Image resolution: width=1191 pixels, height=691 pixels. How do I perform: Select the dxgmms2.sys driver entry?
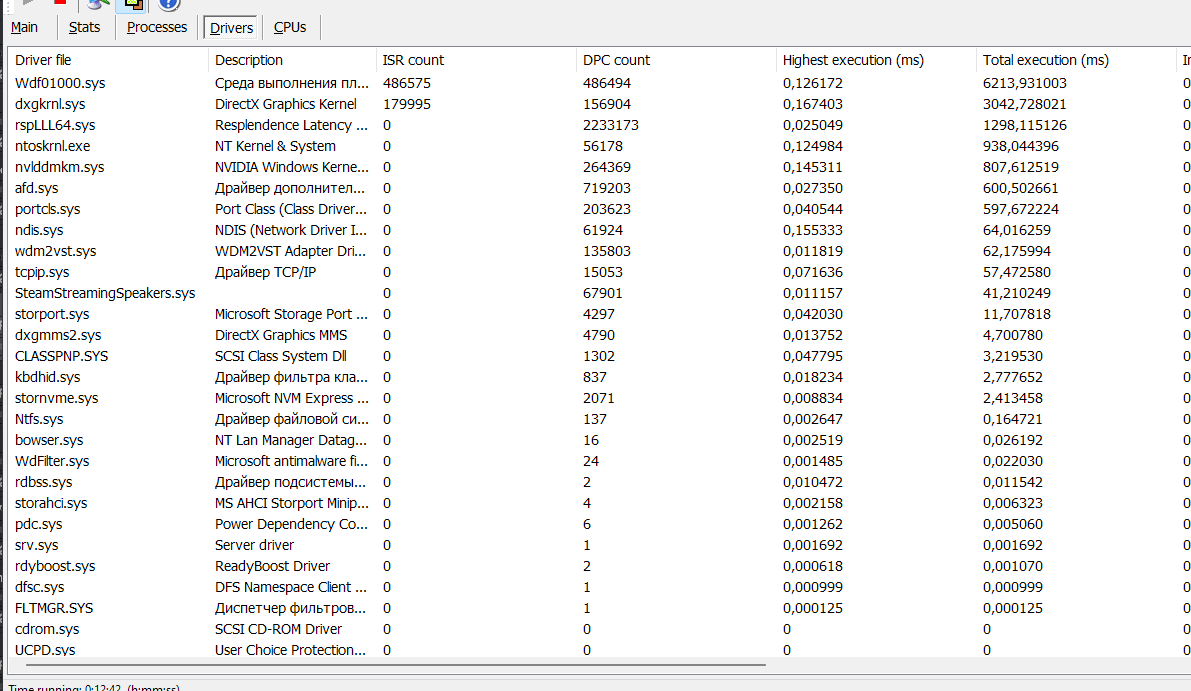[58, 335]
